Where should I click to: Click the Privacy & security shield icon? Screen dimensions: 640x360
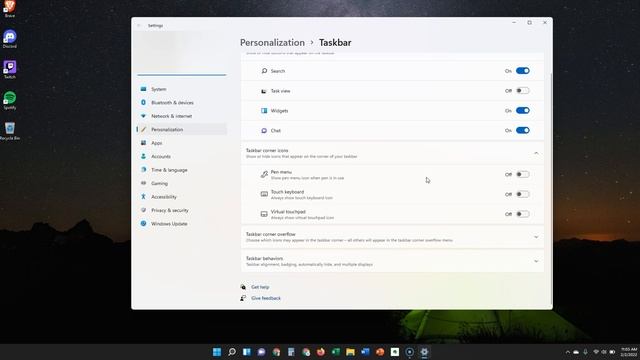pos(143,210)
